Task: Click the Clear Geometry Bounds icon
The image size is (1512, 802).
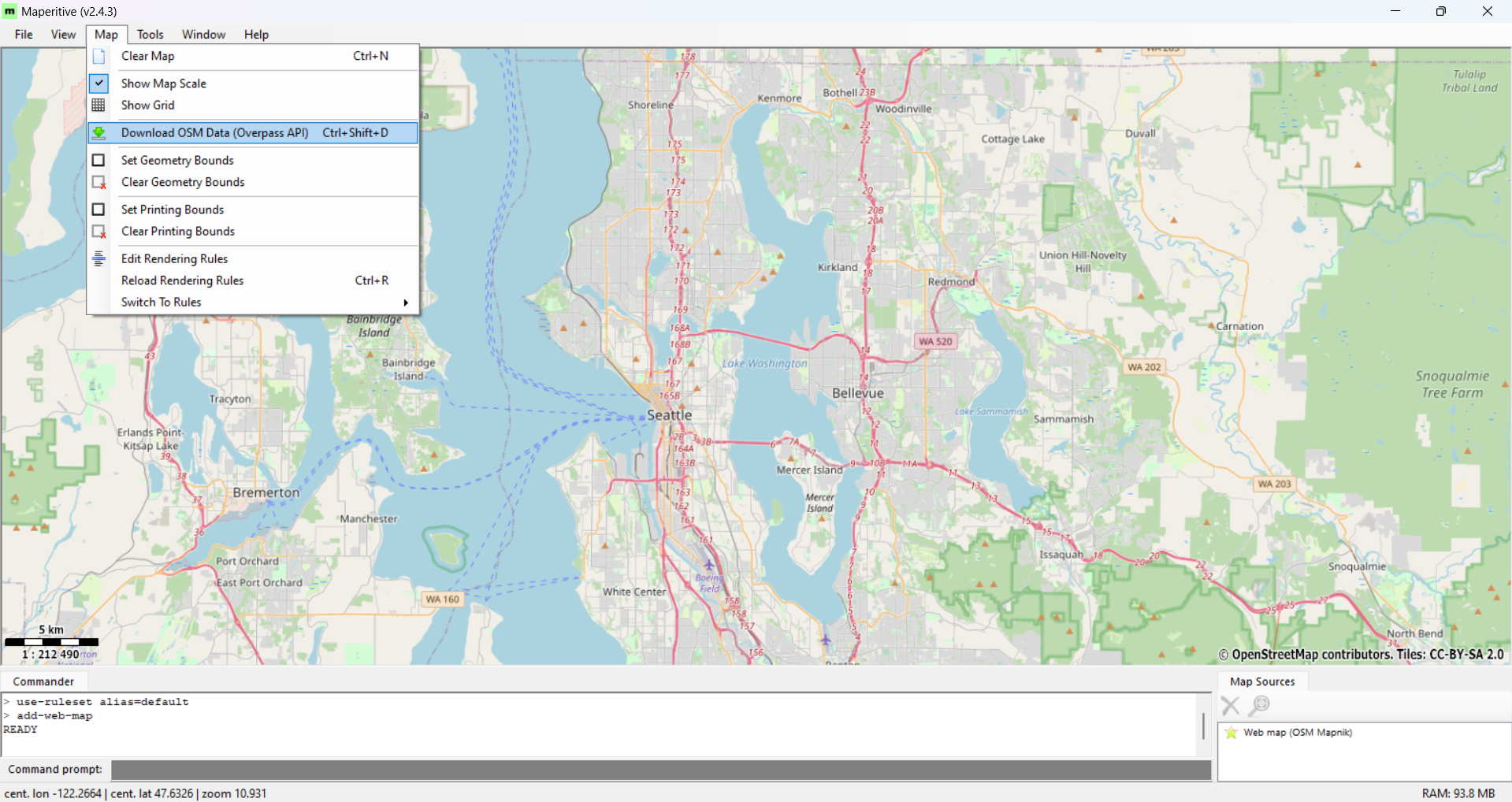Action: (98, 183)
